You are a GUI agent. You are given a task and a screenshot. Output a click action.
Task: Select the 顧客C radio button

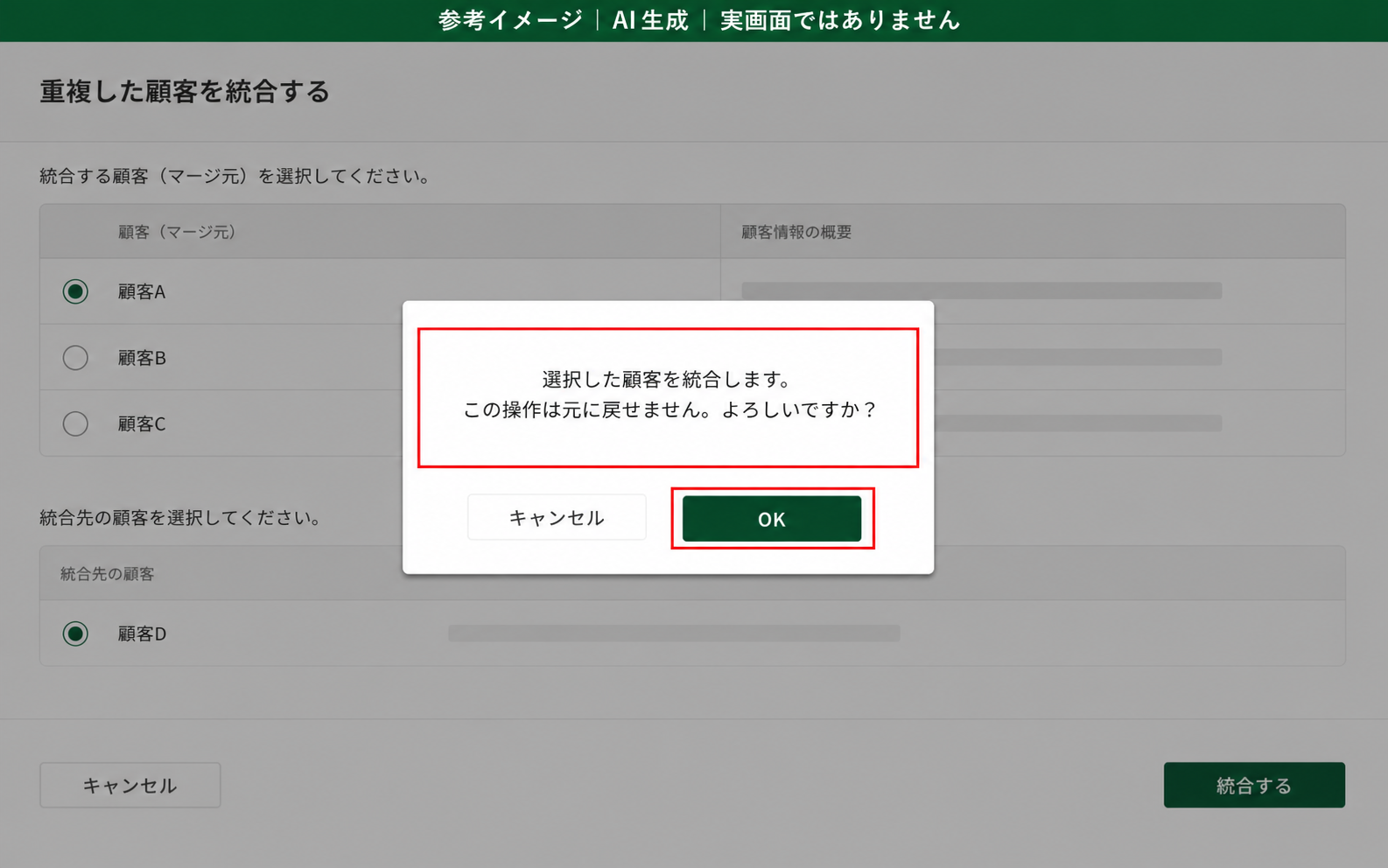click(75, 423)
